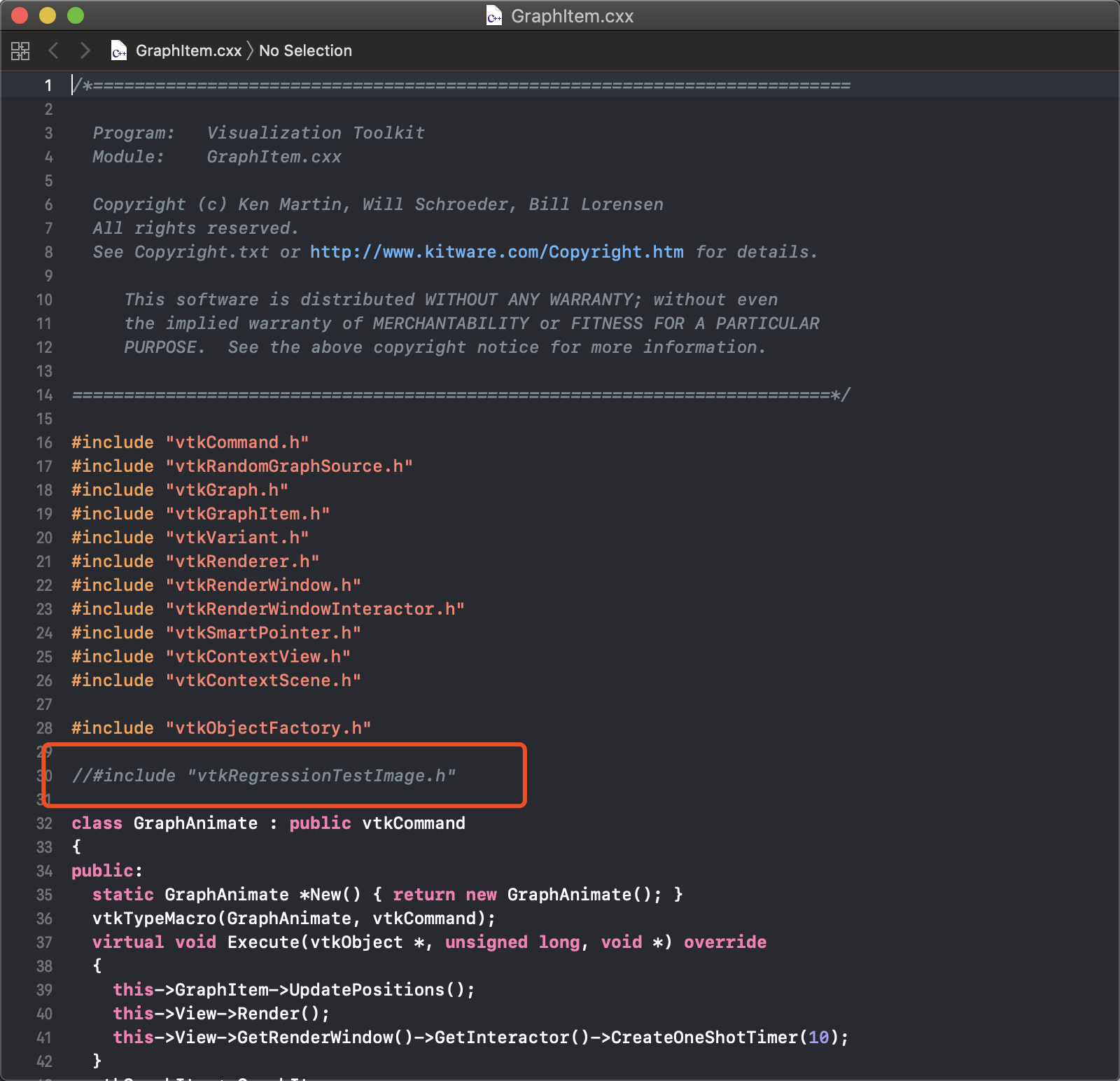Image resolution: width=1120 pixels, height=1081 pixels.
Task: Click the Program: Visualization Toolkit comment line
Action: click(x=258, y=133)
